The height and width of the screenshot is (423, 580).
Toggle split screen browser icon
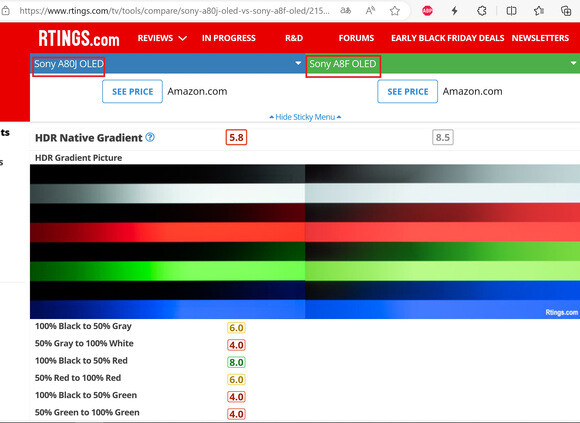coord(511,11)
